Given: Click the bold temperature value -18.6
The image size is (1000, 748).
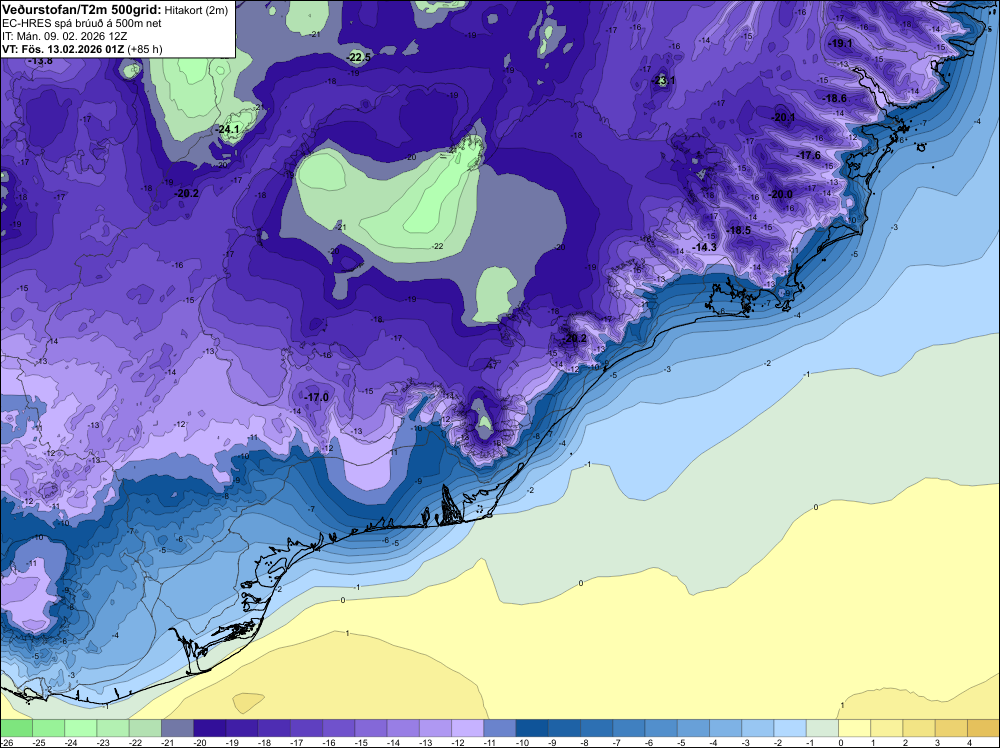Looking at the screenshot, I should pyautogui.click(x=835, y=98).
